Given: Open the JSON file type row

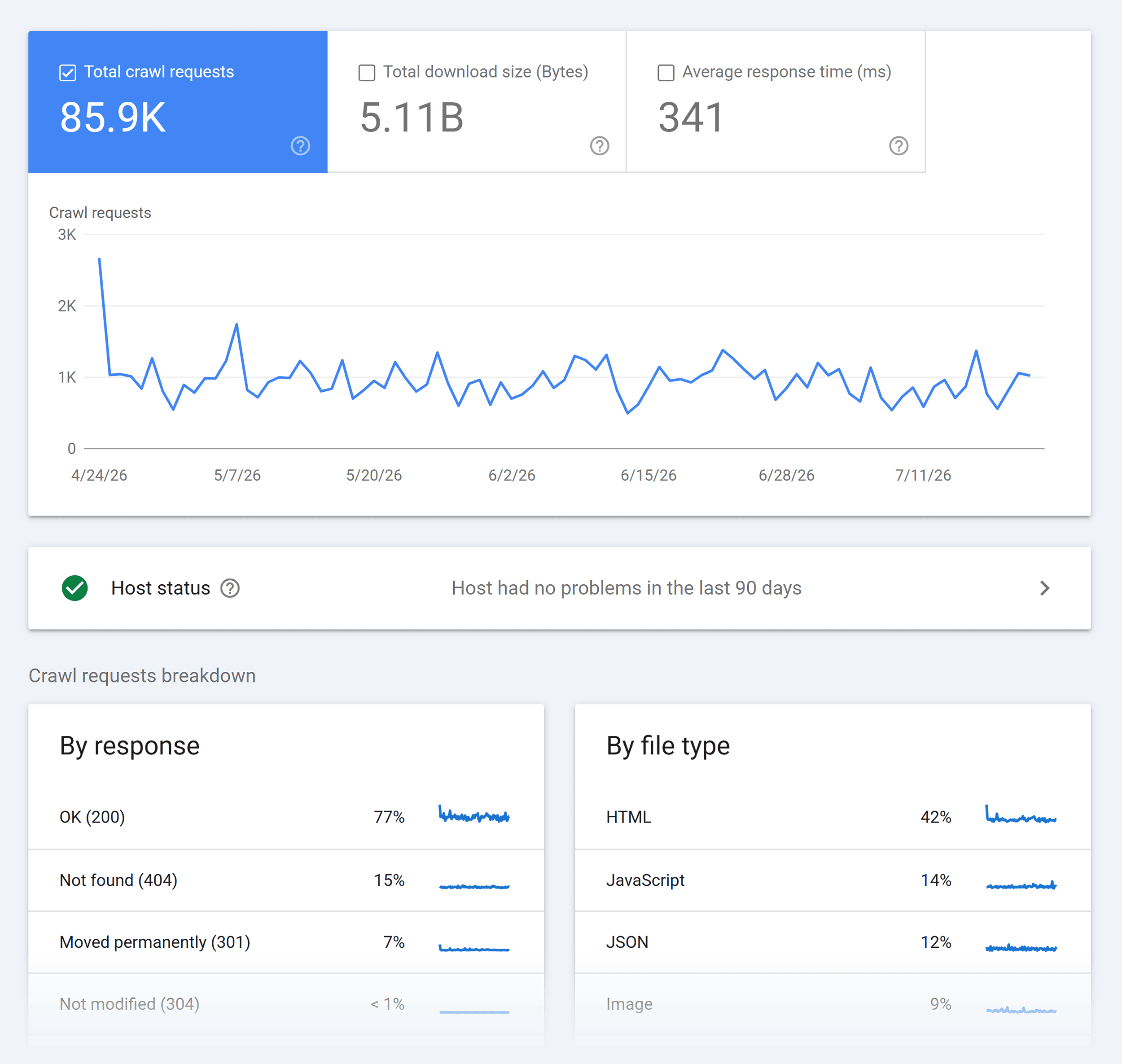Looking at the screenshot, I should click(833, 943).
